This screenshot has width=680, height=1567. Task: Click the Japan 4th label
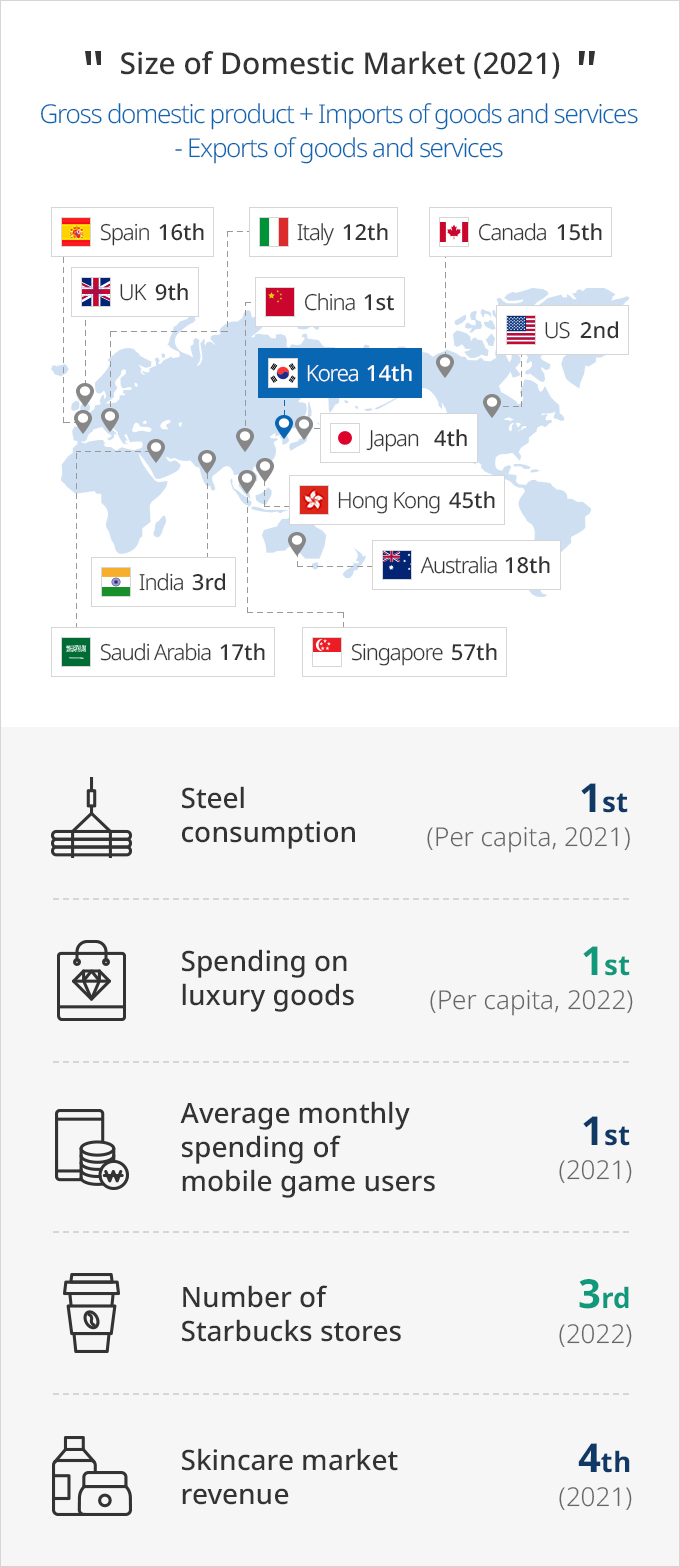click(398, 438)
